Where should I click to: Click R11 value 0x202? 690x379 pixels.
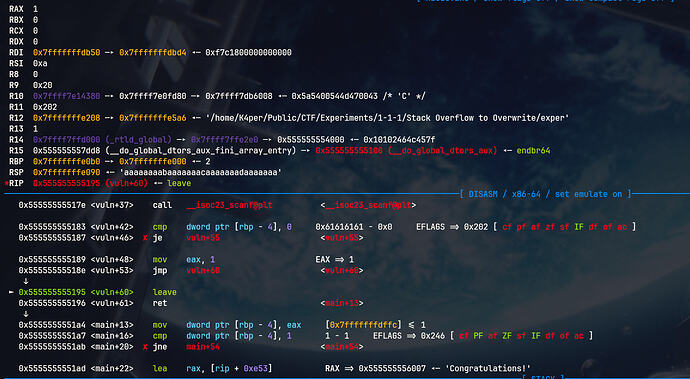pyautogui.click(x=45, y=107)
